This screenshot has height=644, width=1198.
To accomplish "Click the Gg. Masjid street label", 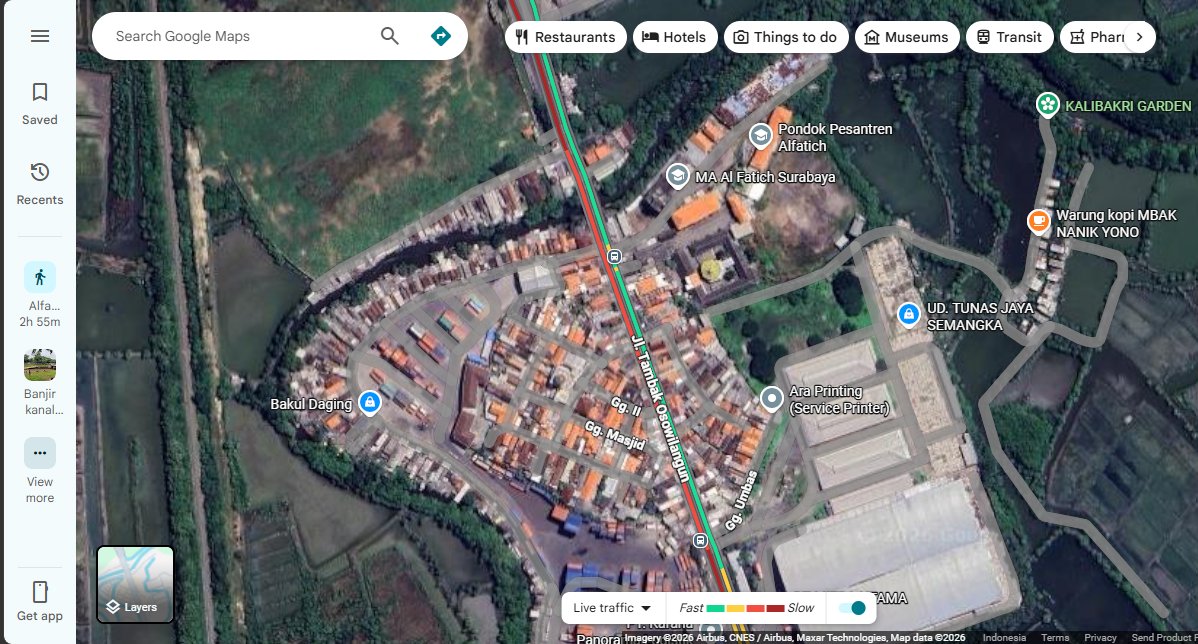I will (x=615, y=435).
